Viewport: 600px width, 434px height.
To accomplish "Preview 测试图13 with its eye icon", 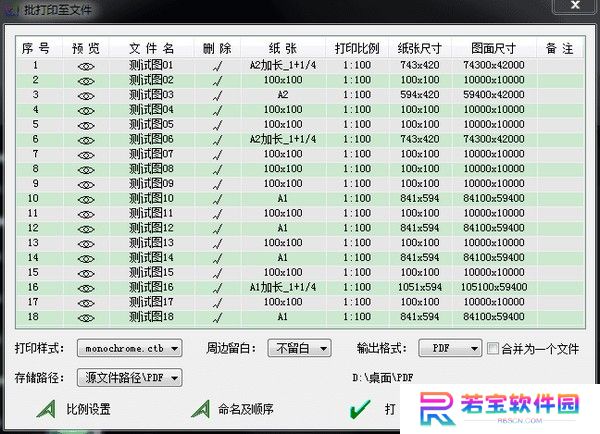I will [x=86, y=244].
